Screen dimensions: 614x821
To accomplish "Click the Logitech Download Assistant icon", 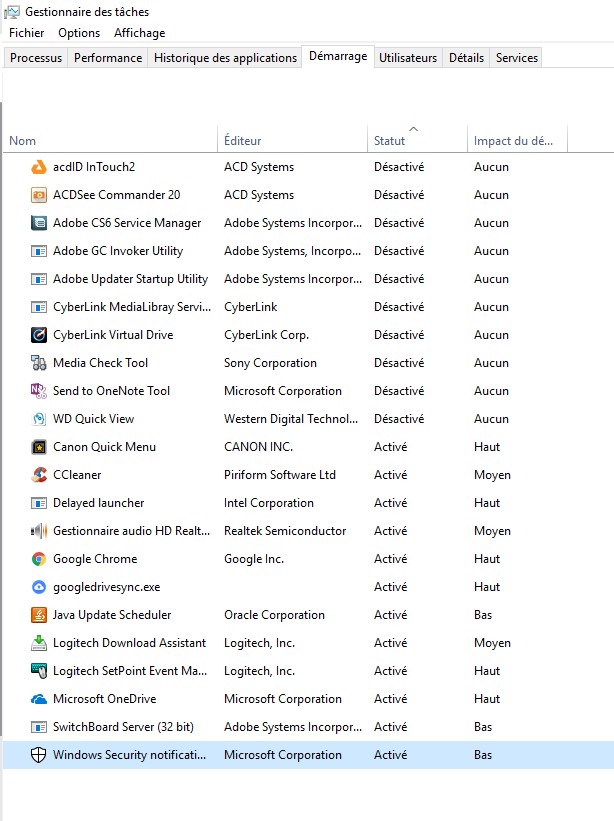I will [39, 643].
